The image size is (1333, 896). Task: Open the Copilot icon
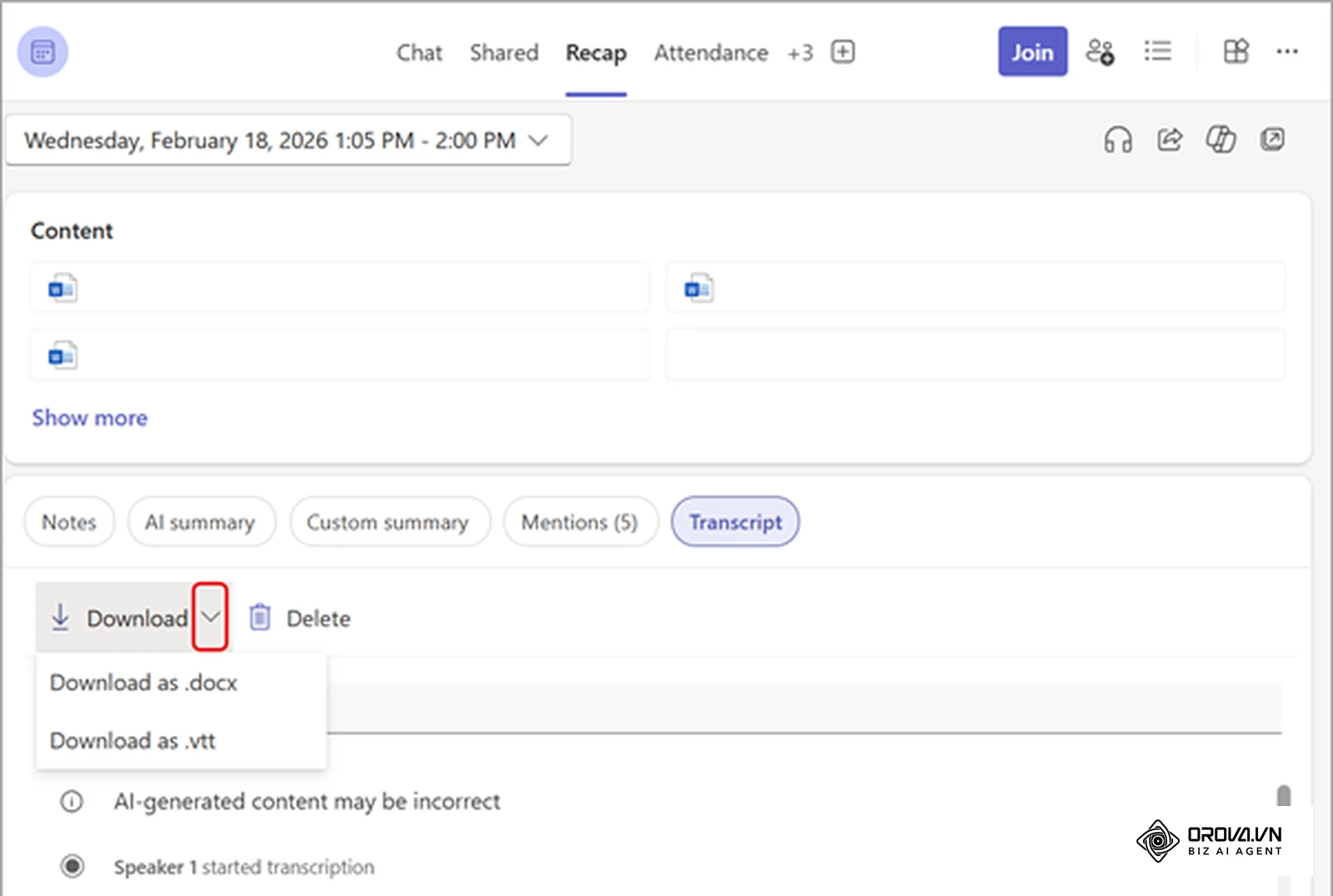click(1221, 139)
